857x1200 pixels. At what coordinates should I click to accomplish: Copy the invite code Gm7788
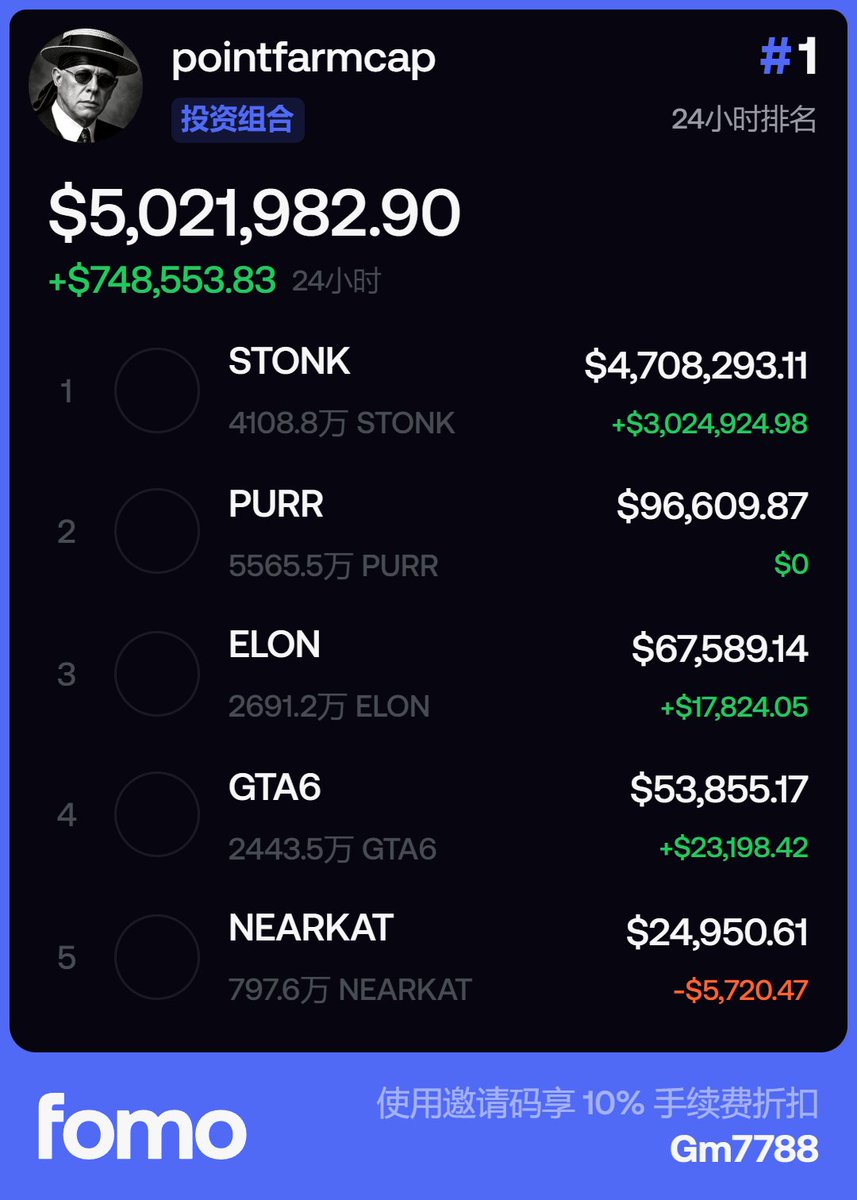[x=745, y=1148]
